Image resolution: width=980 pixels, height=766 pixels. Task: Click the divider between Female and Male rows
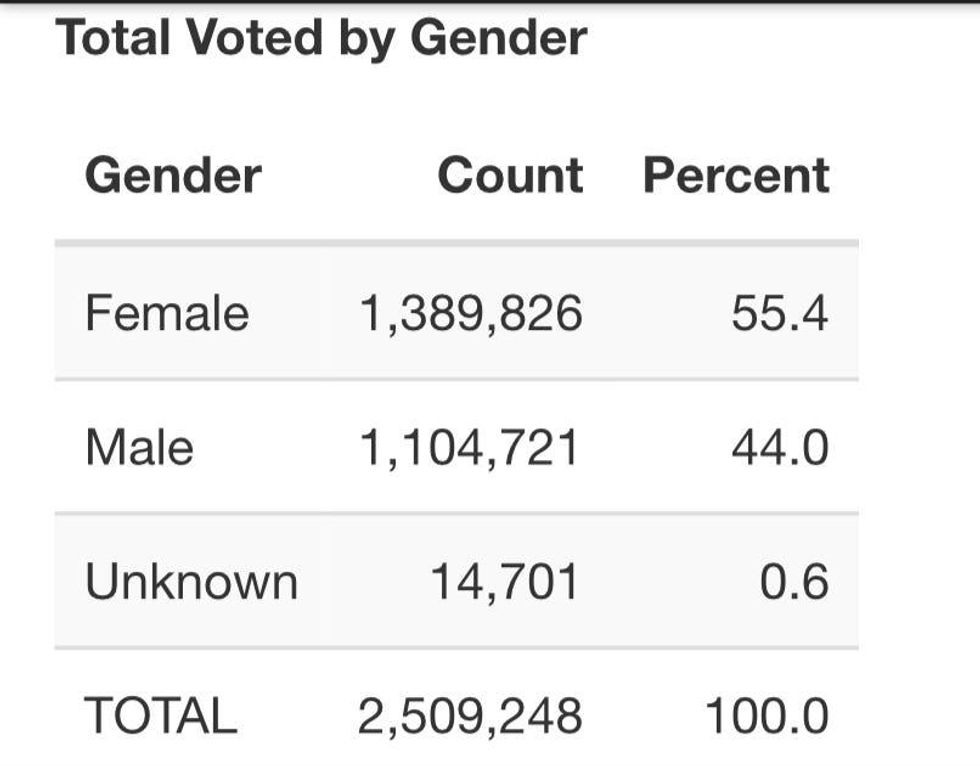coord(456,379)
